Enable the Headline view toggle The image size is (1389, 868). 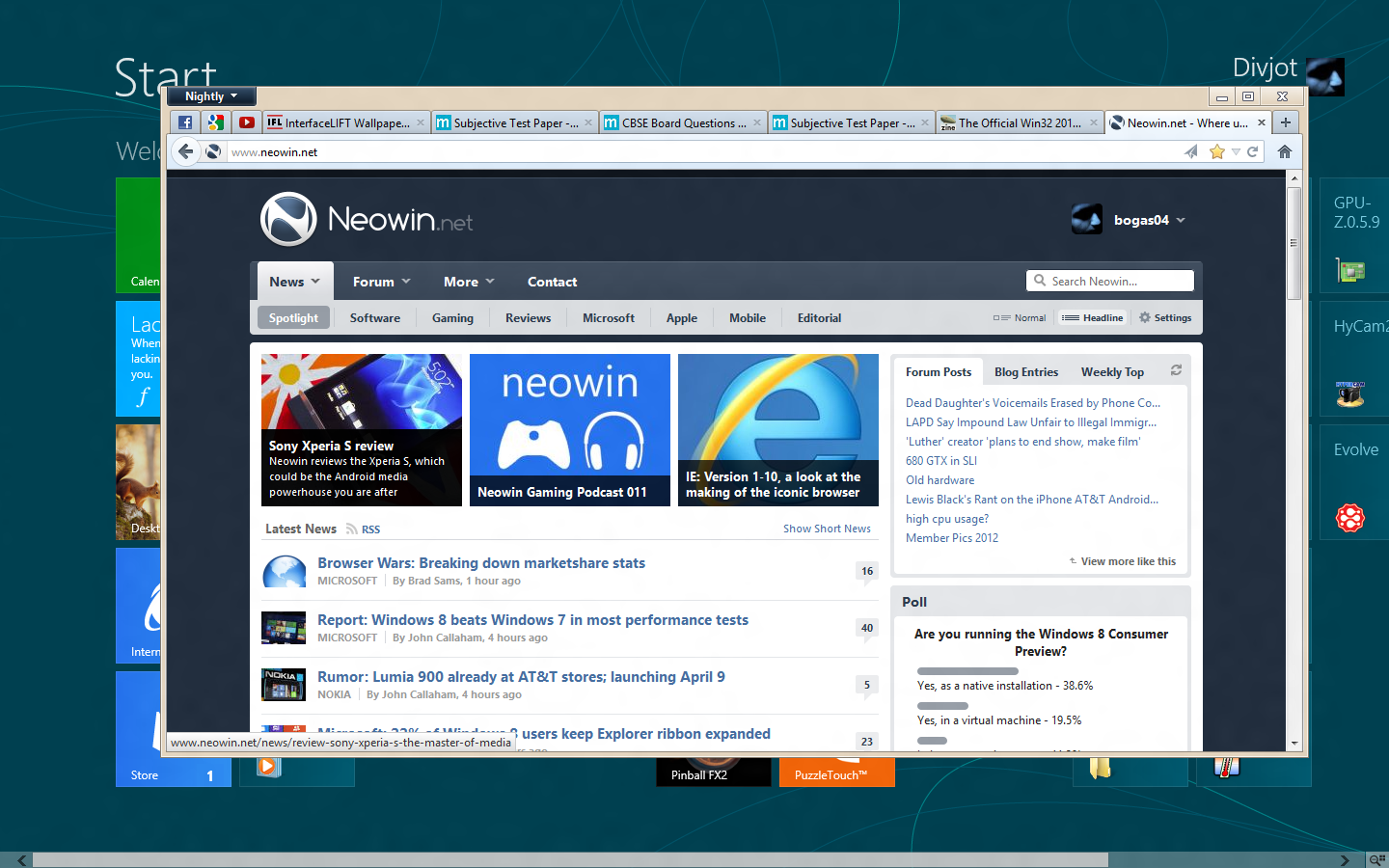[x=1091, y=317]
